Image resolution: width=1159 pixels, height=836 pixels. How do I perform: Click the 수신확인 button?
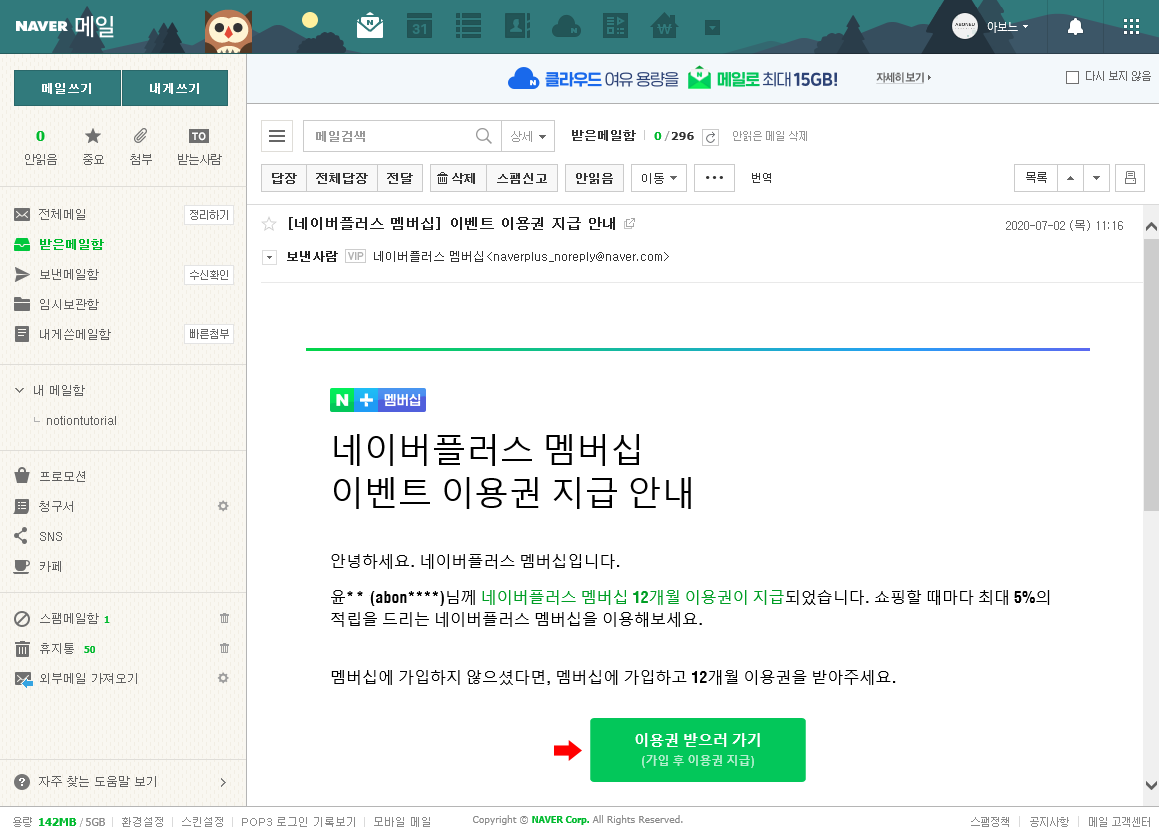(209, 275)
